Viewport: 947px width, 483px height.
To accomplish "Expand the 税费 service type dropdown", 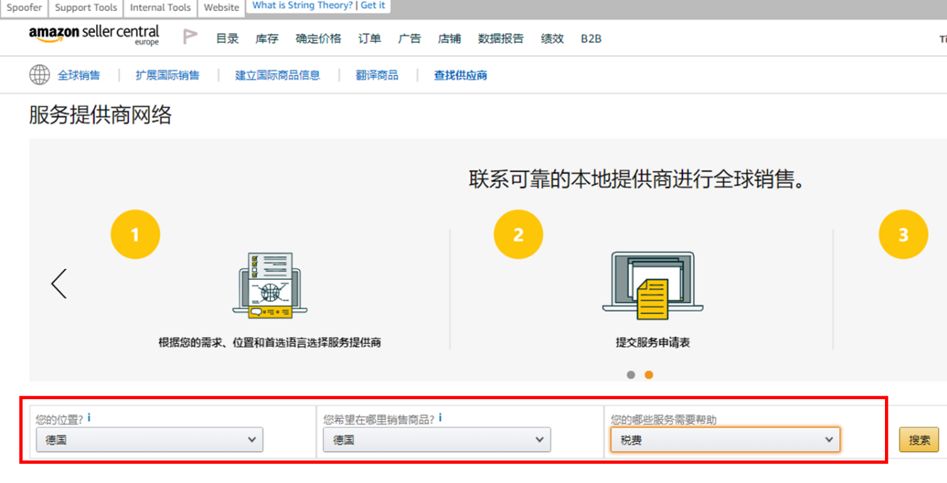I will [725, 440].
